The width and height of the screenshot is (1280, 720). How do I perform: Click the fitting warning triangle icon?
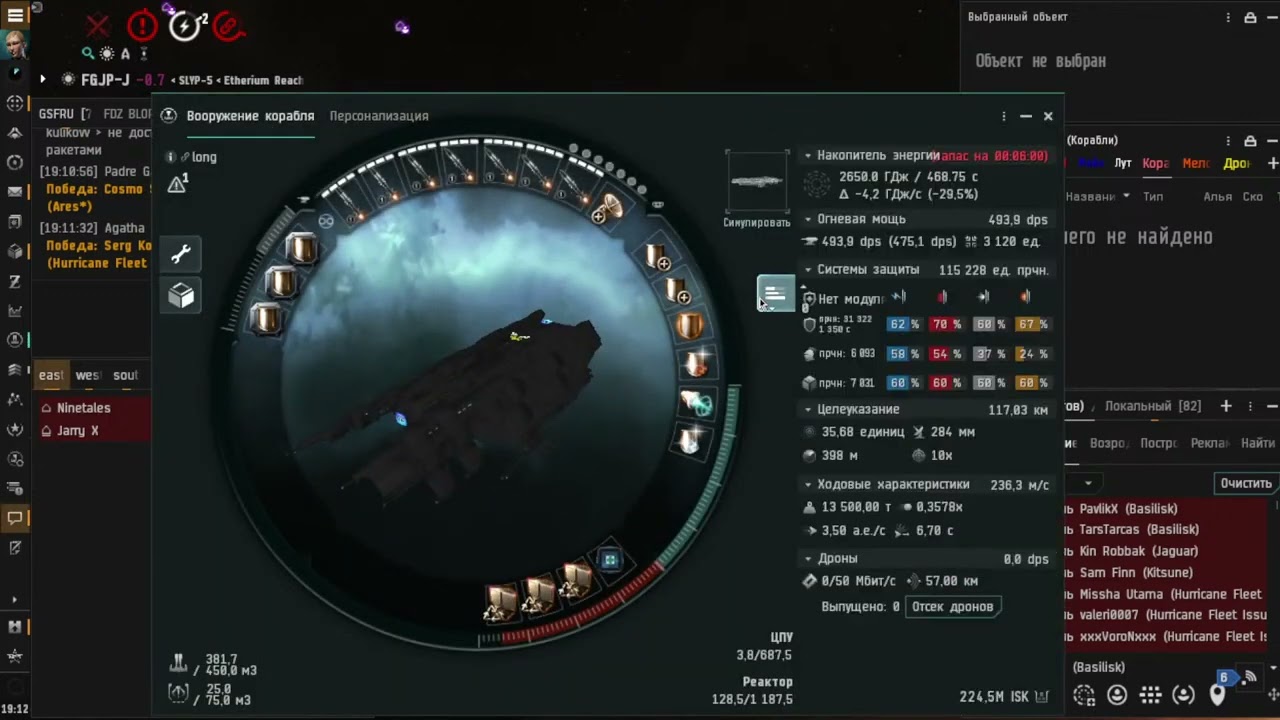click(x=178, y=183)
